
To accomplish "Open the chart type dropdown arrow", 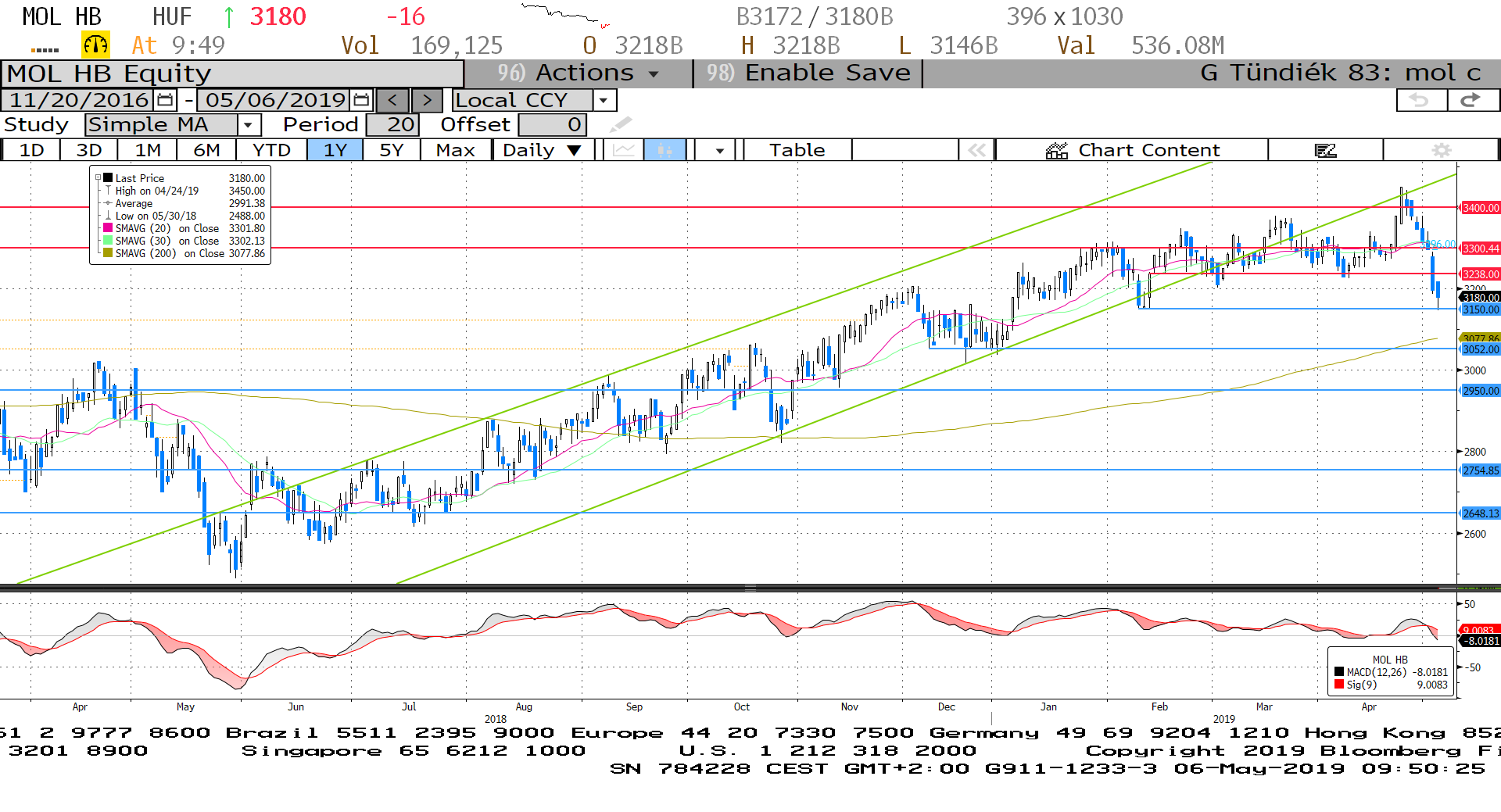I will coord(719,150).
